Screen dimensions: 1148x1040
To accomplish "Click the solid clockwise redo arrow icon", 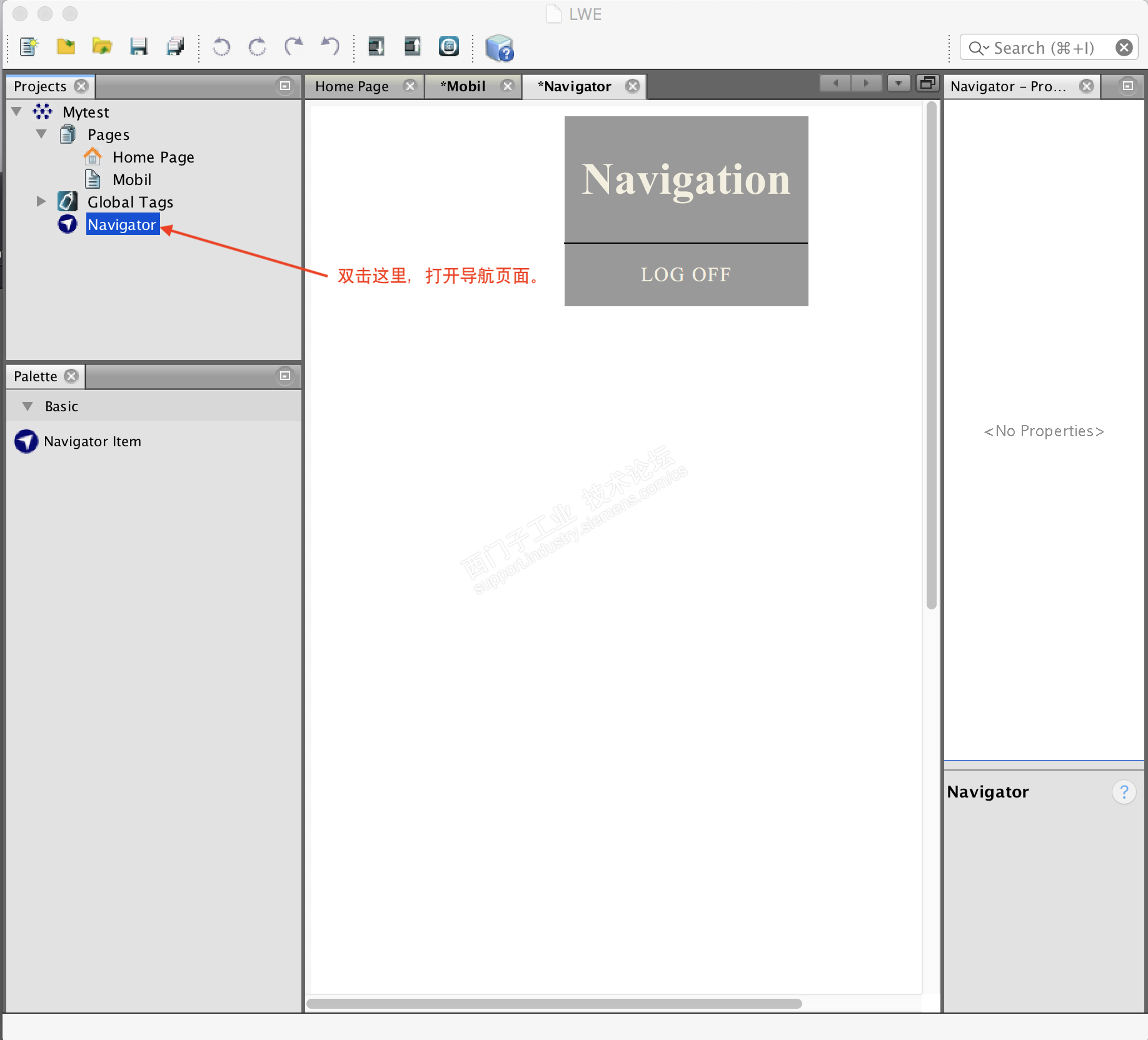I will coord(293,47).
